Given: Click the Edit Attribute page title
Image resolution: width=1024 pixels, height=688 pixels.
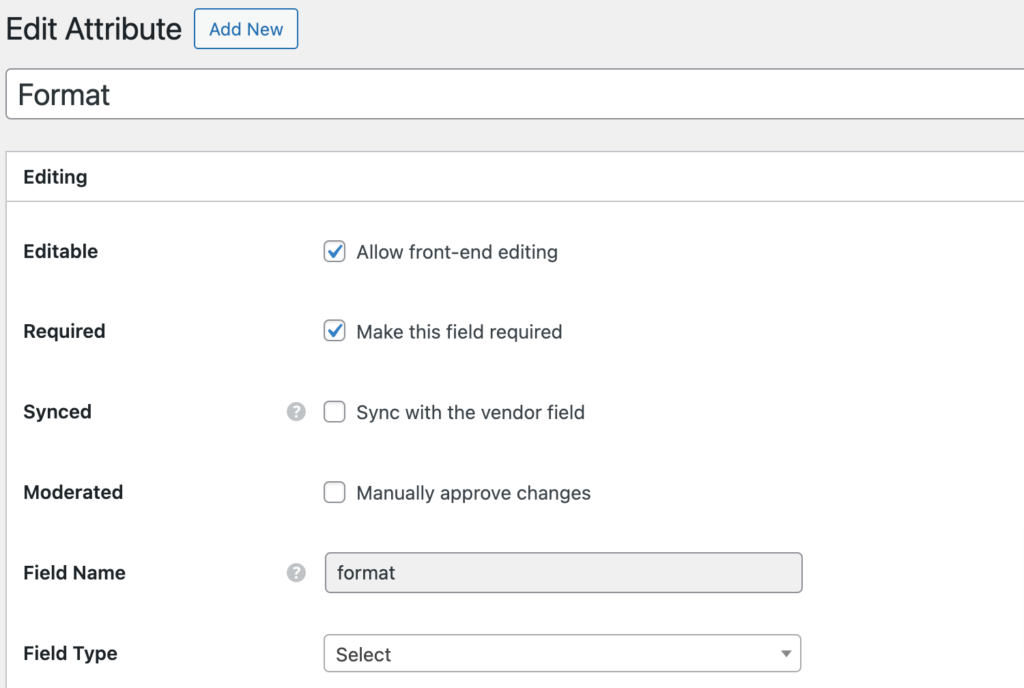Looking at the screenshot, I should tap(93, 29).
